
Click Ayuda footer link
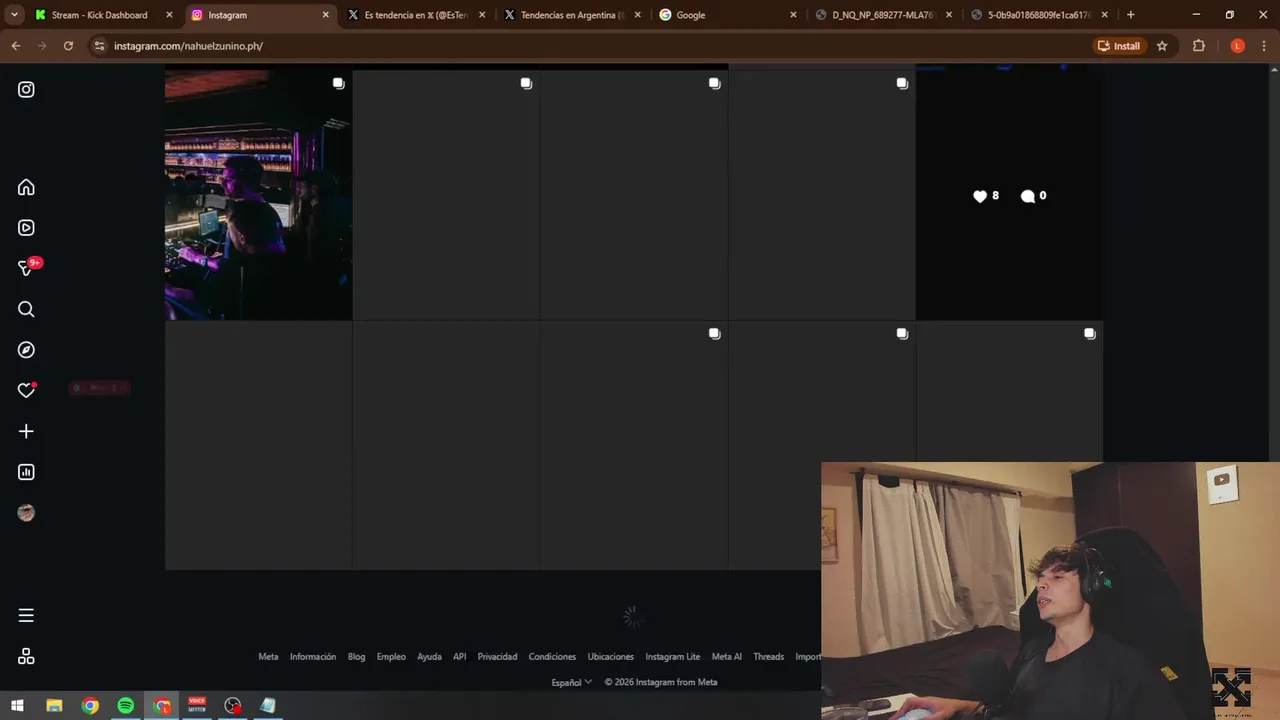tap(429, 657)
